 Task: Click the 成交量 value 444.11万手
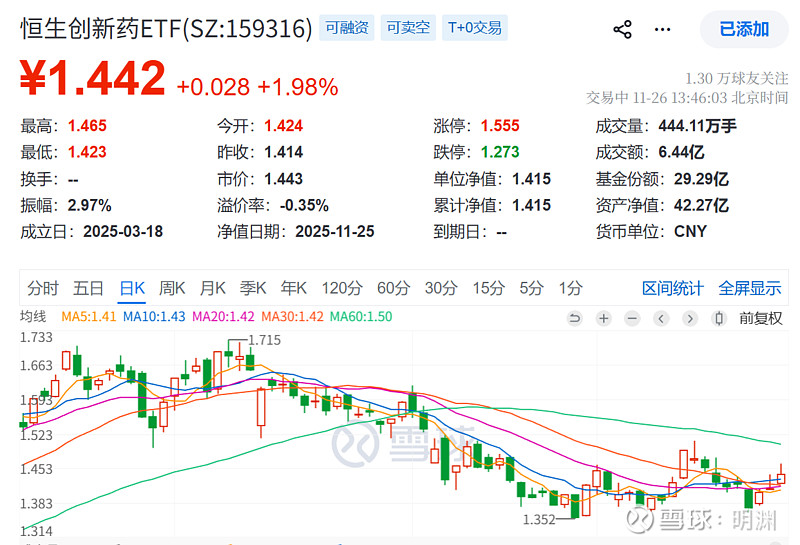coord(697,126)
